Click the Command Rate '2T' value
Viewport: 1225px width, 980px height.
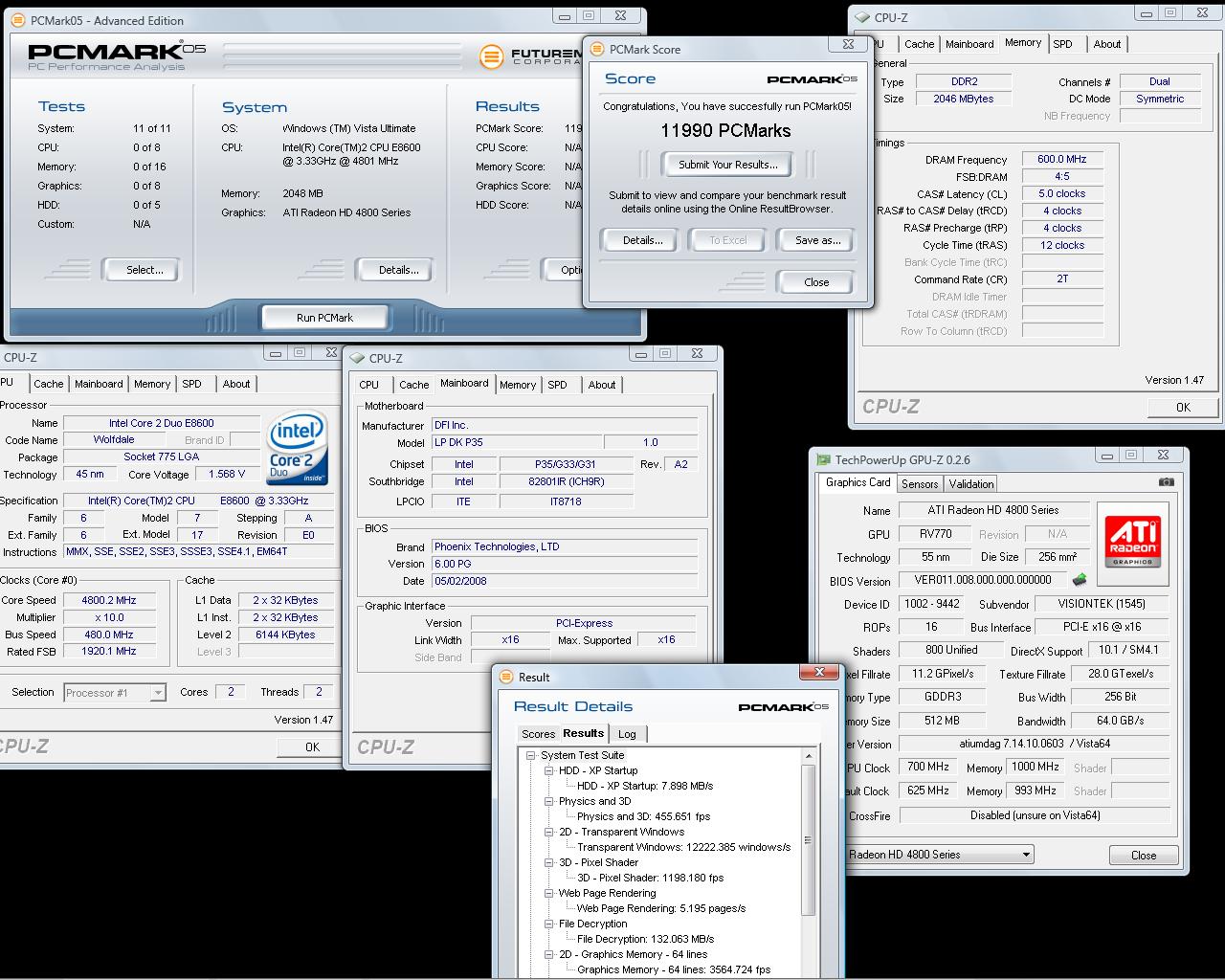[x=1062, y=278]
